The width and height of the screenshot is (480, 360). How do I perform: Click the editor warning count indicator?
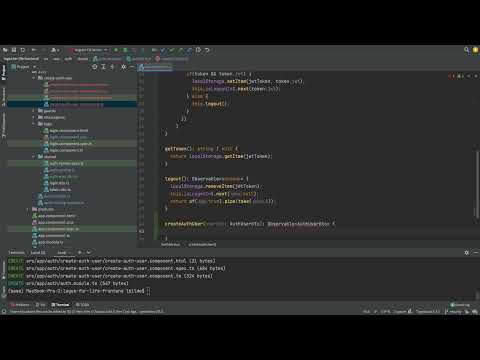tap(460, 76)
